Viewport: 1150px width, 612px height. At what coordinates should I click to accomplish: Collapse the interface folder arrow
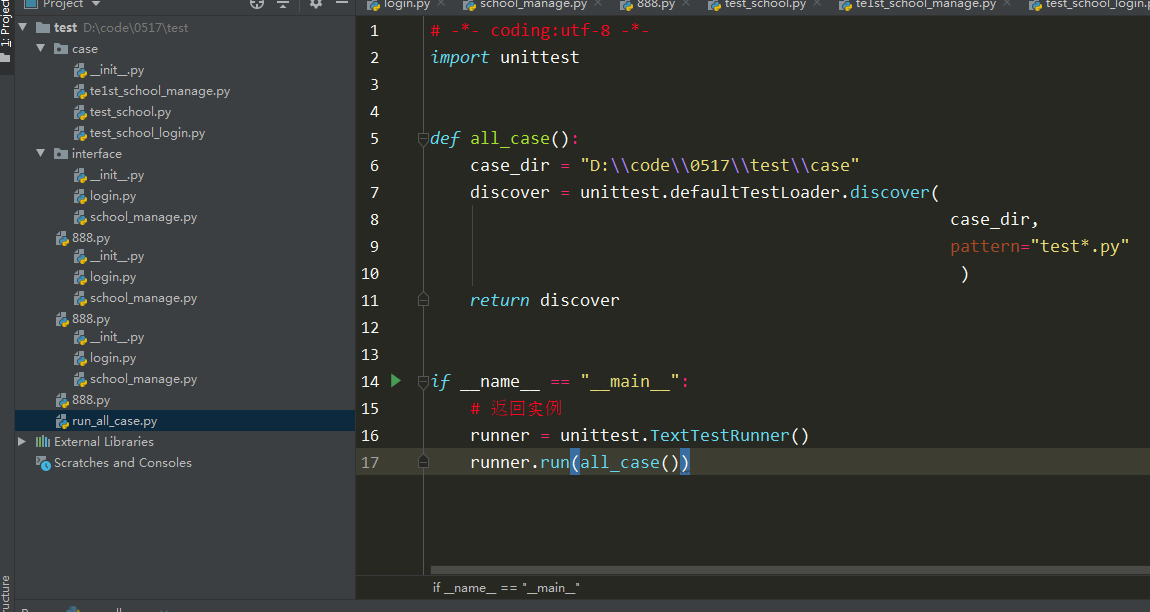[x=40, y=153]
